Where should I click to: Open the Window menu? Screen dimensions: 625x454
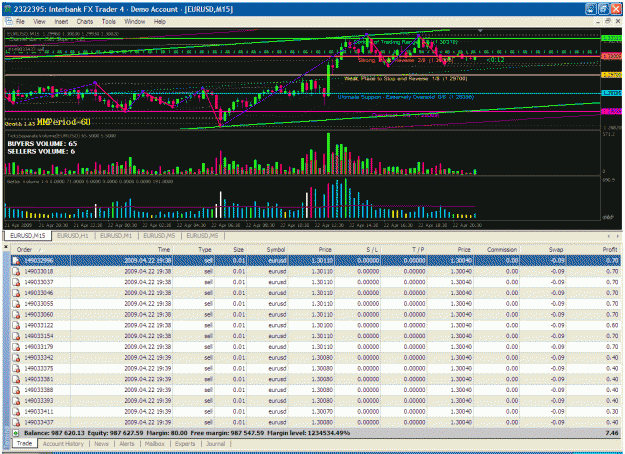coord(134,22)
